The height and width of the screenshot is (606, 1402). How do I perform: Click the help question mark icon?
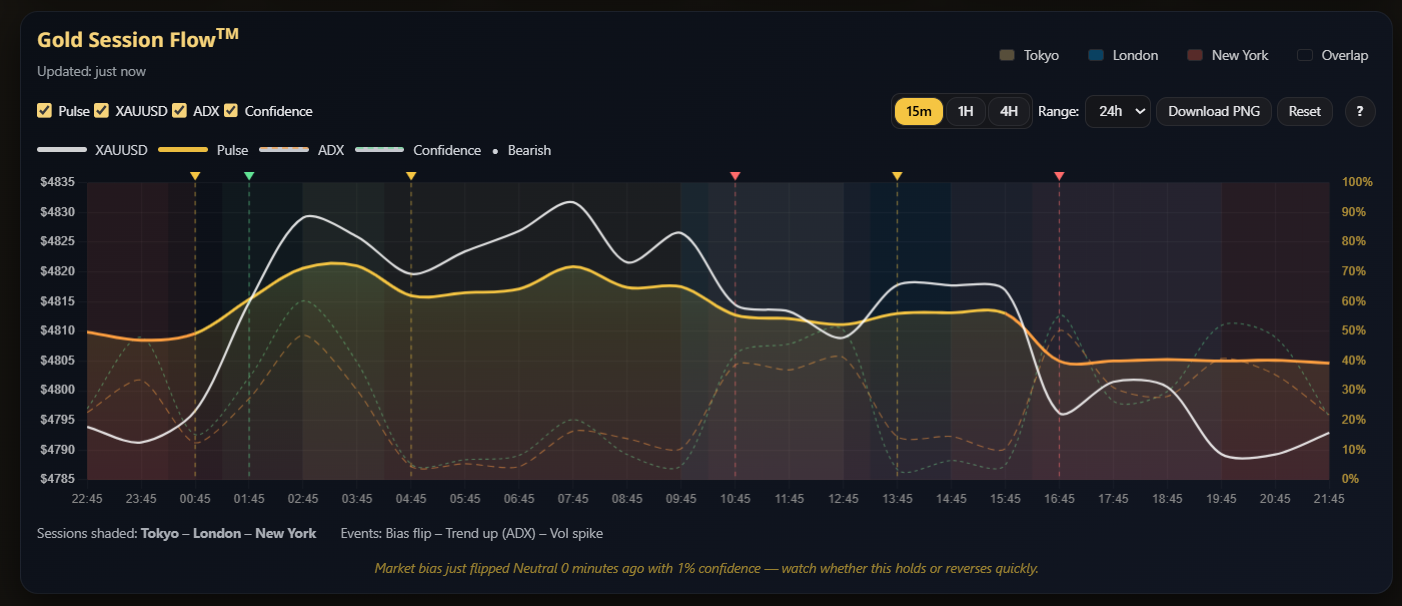(1360, 111)
